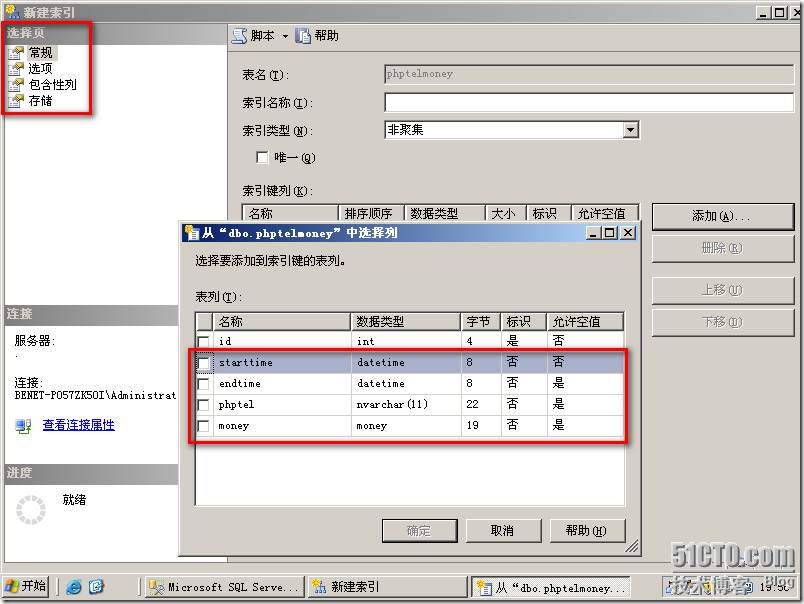Click the 标识 column header in dialog

524,322
